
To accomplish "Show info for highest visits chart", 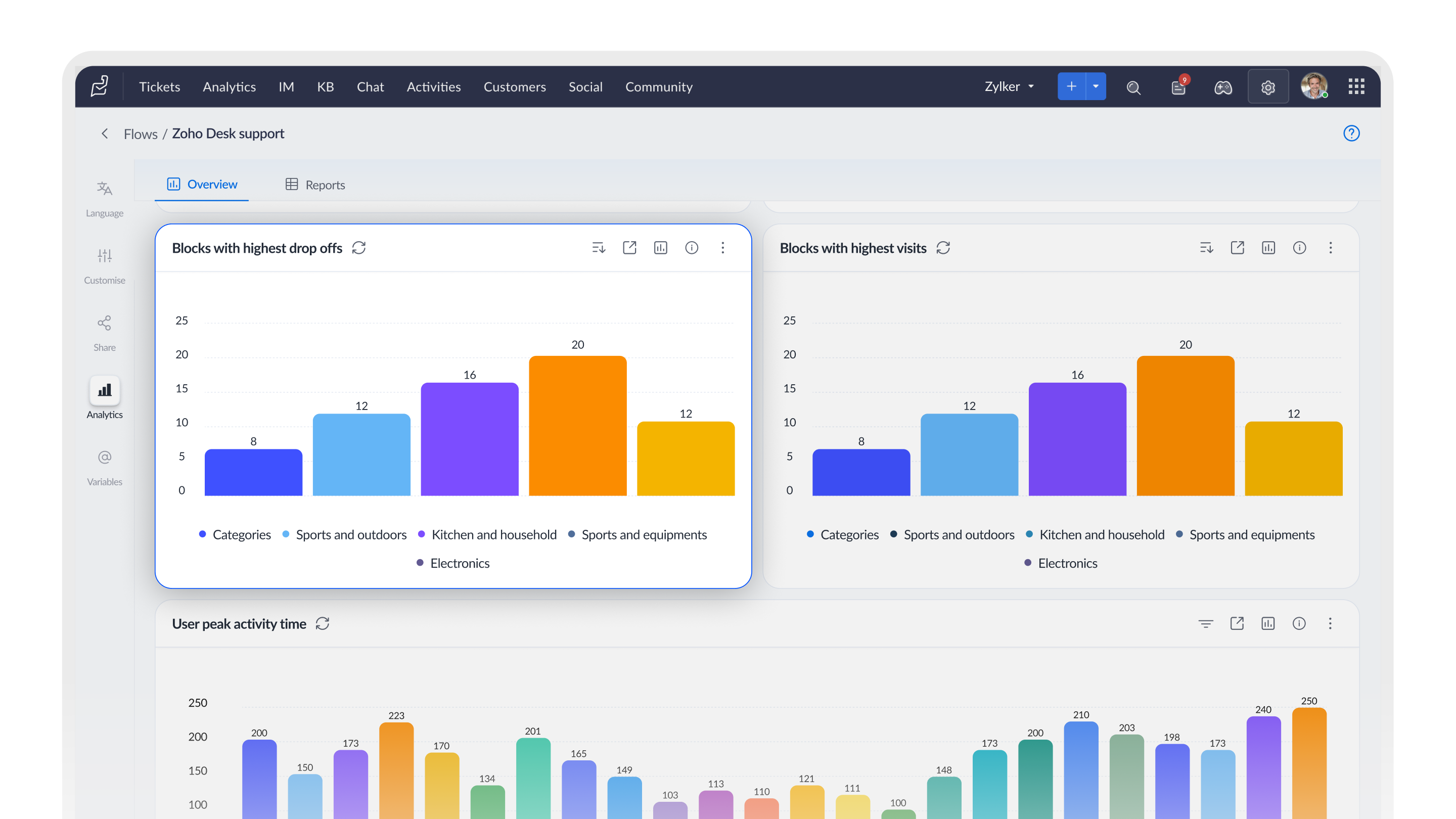I will click(x=1299, y=248).
